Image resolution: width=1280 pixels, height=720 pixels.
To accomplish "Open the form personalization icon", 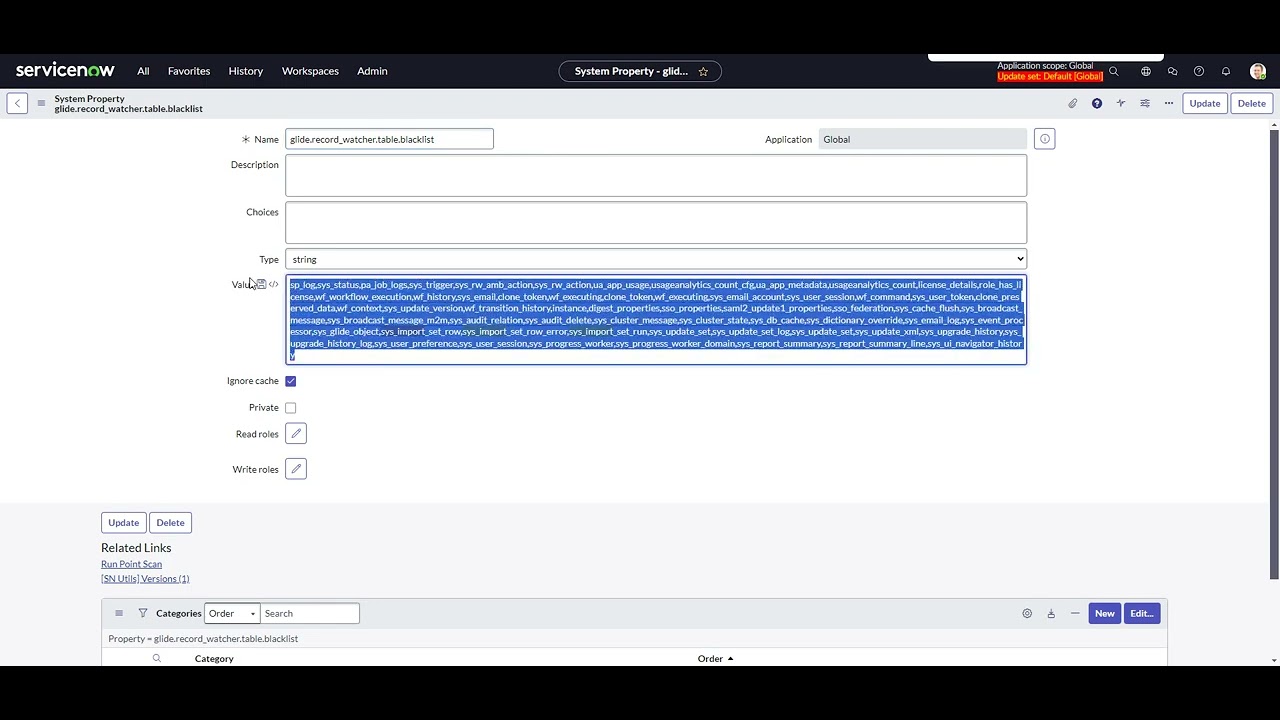I will (1144, 103).
